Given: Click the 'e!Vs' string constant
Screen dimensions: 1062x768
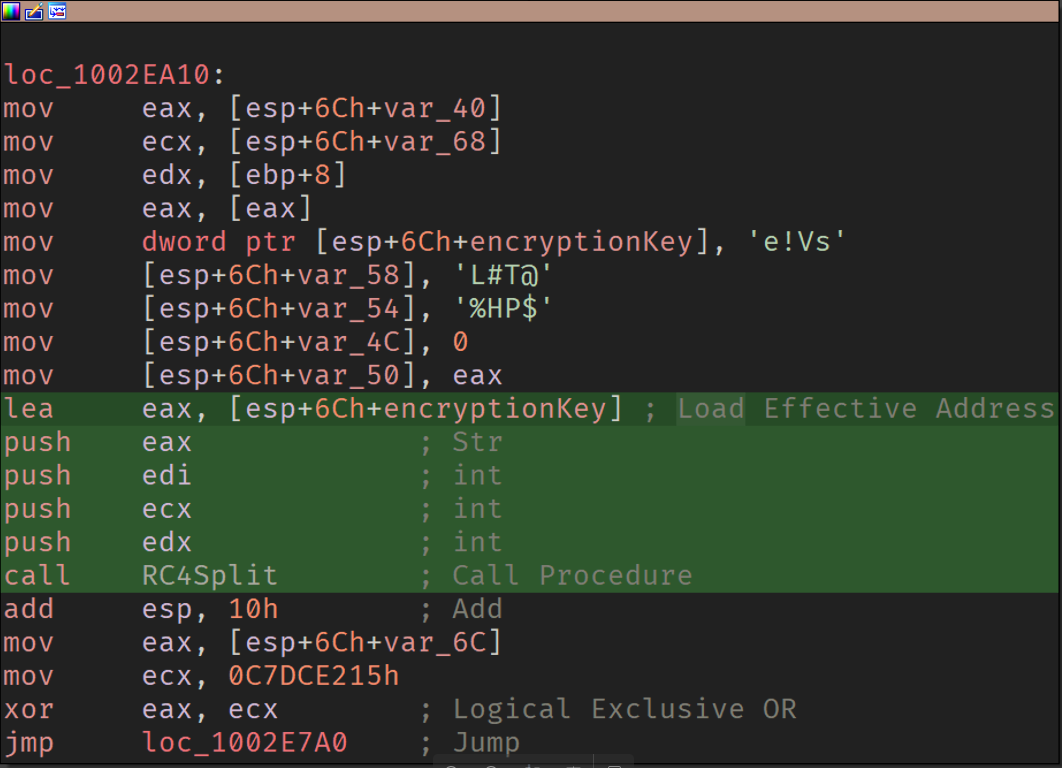Looking at the screenshot, I should coord(796,241).
